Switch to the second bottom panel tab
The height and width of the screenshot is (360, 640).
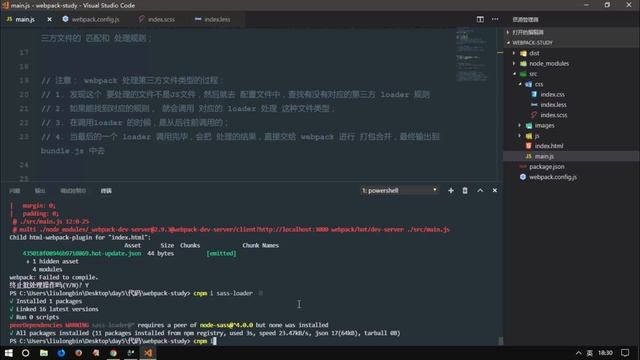tap(40, 191)
